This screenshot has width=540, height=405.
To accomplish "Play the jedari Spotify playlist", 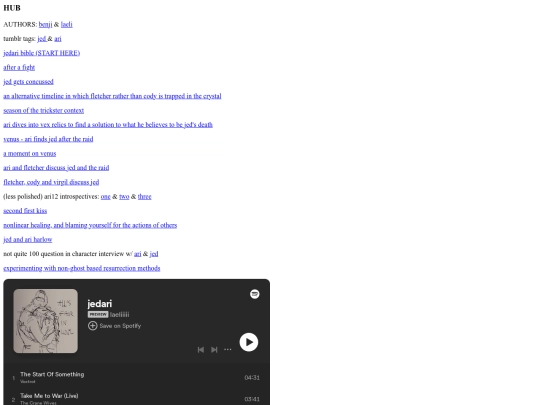I will tap(249, 342).
